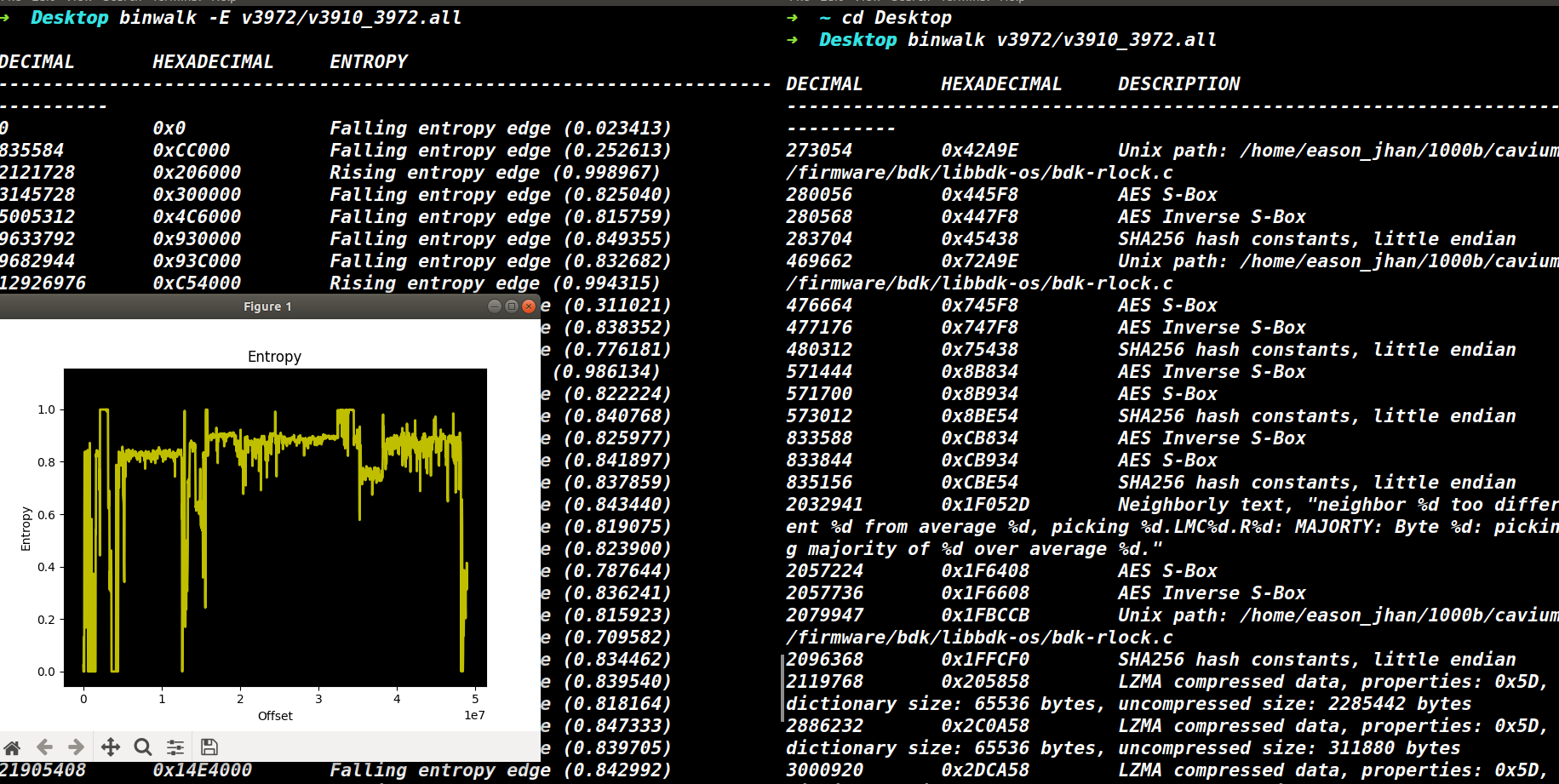
Task: Click offset 0x745F8 in right terminal
Action: click(x=979, y=306)
